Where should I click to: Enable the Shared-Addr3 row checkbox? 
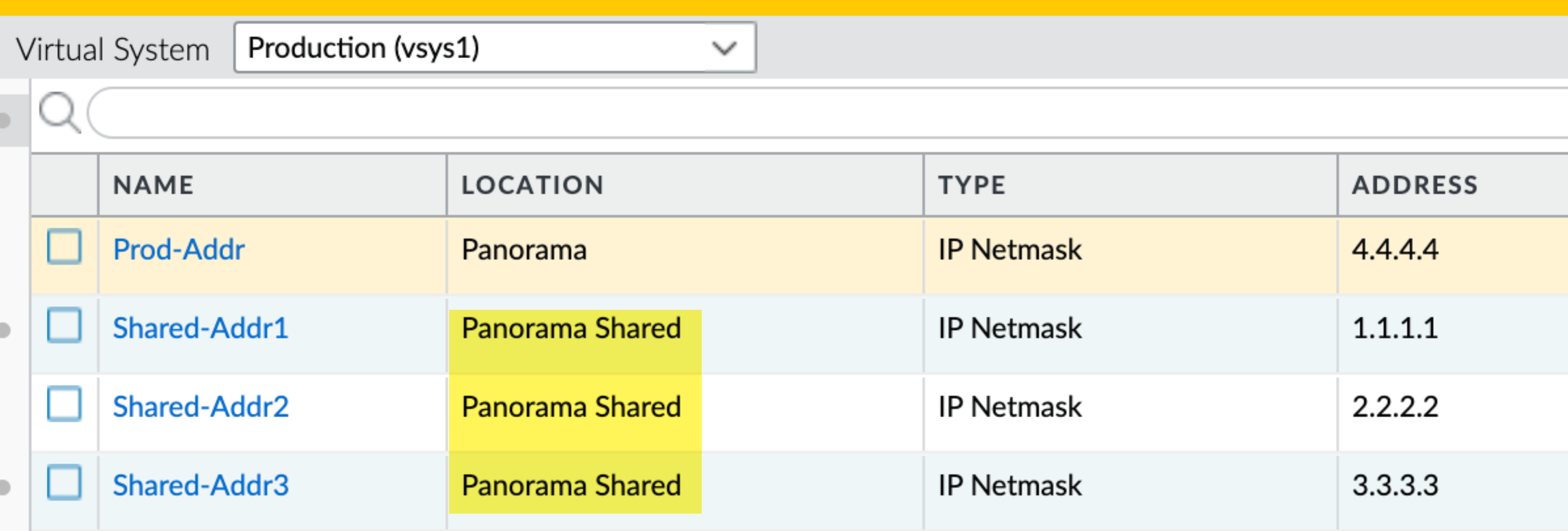(x=64, y=482)
